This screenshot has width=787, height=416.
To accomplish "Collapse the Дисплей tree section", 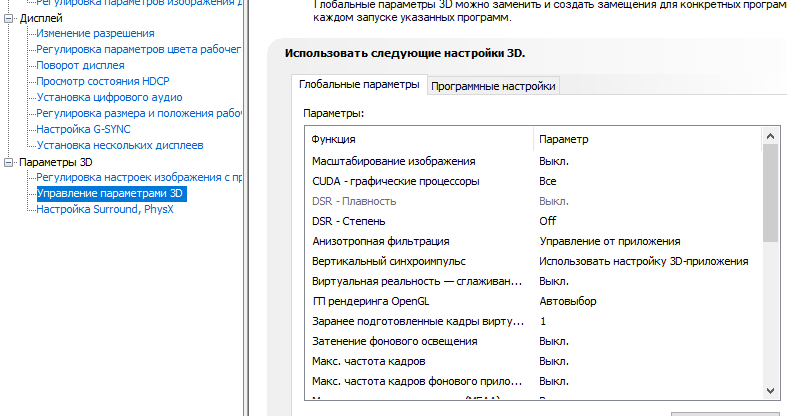I will [10, 18].
